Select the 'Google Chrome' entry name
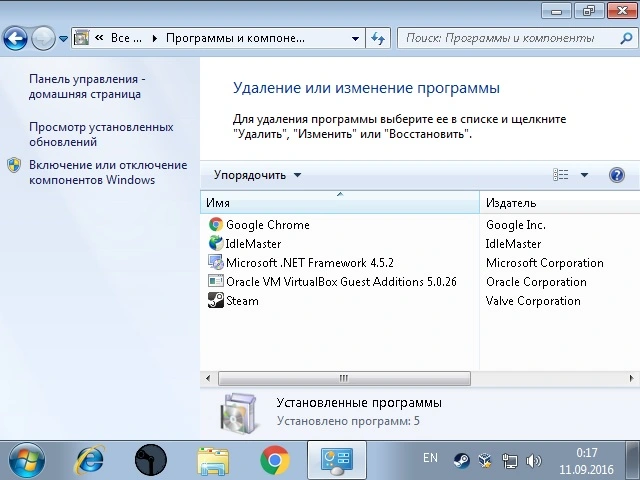Viewport: 640px width, 480px height. coord(268,225)
